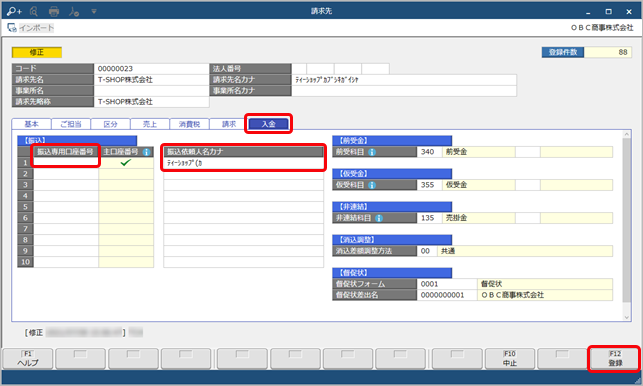
Task: Click OBC商事株式会社 in 督促状差出名 row
Action: click(x=513, y=295)
